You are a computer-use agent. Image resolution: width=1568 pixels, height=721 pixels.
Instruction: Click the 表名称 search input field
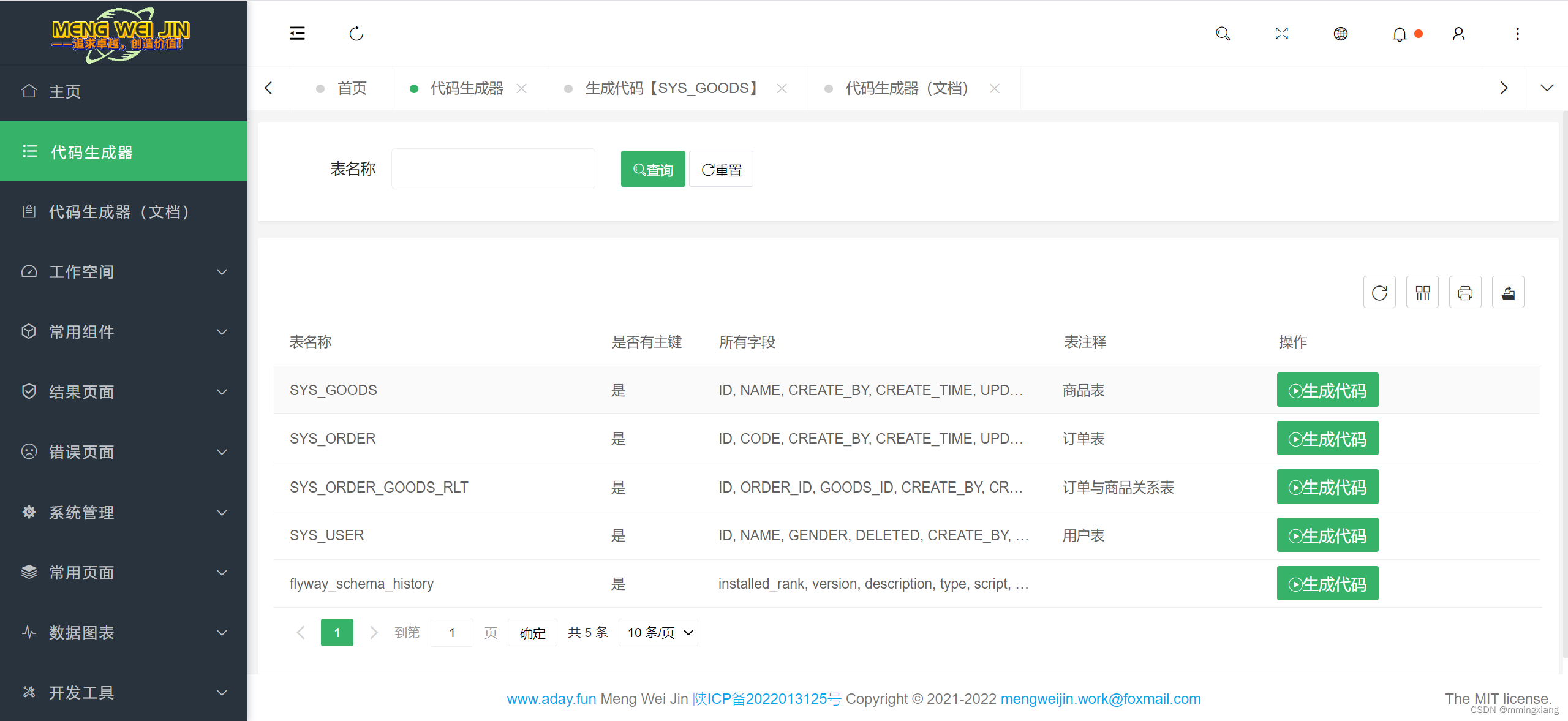(x=493, y=168)
